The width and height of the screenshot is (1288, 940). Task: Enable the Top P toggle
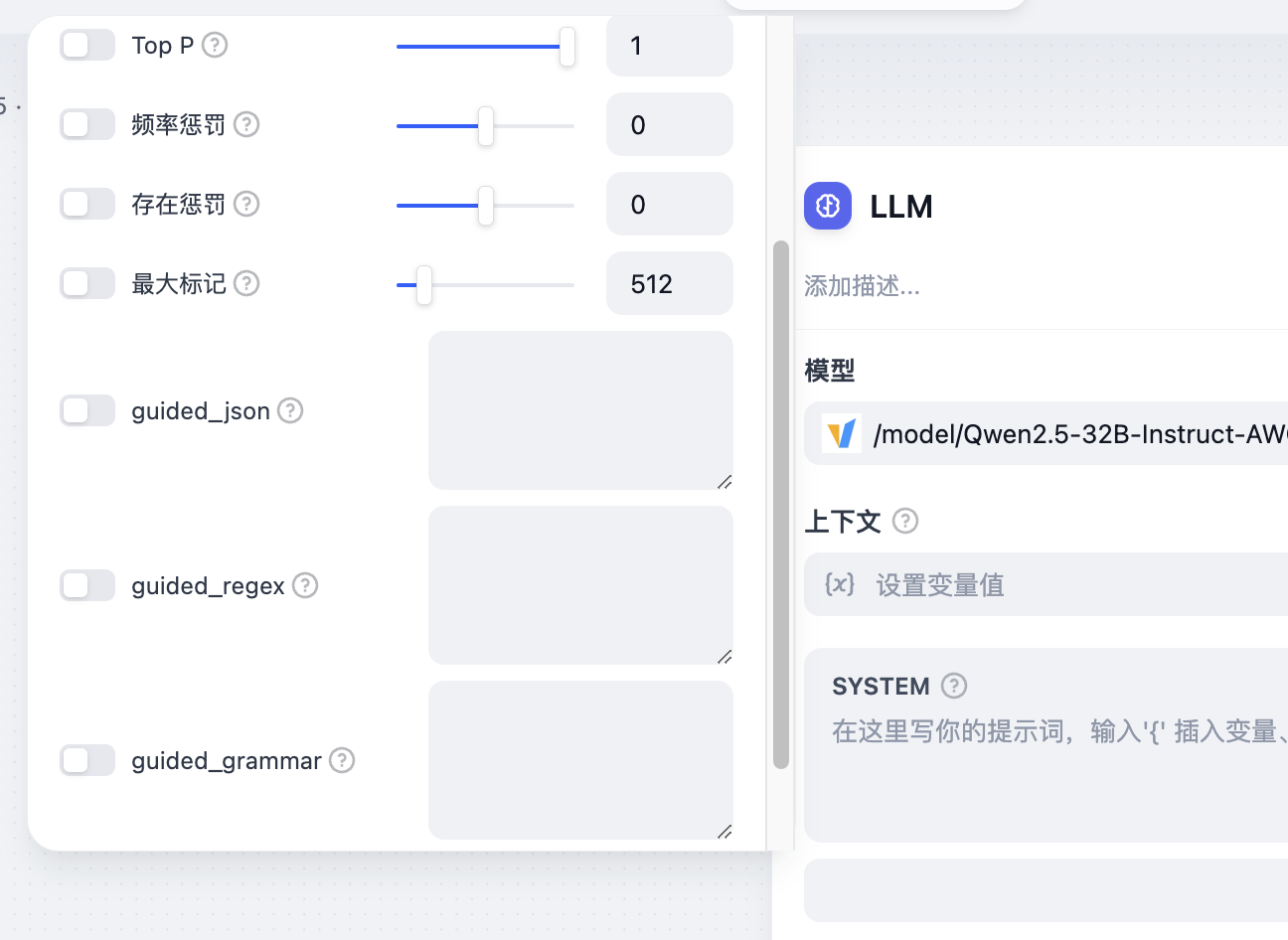(87, 45)
